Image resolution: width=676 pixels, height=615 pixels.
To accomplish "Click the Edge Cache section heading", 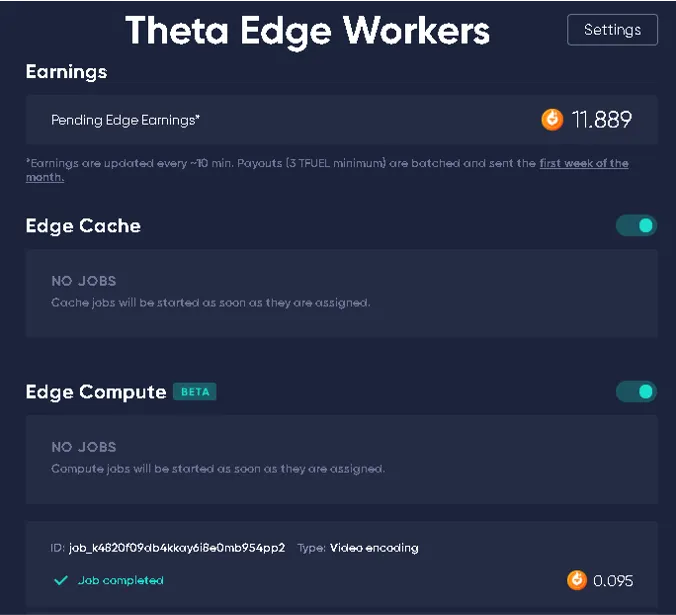I will click(83, 226).
